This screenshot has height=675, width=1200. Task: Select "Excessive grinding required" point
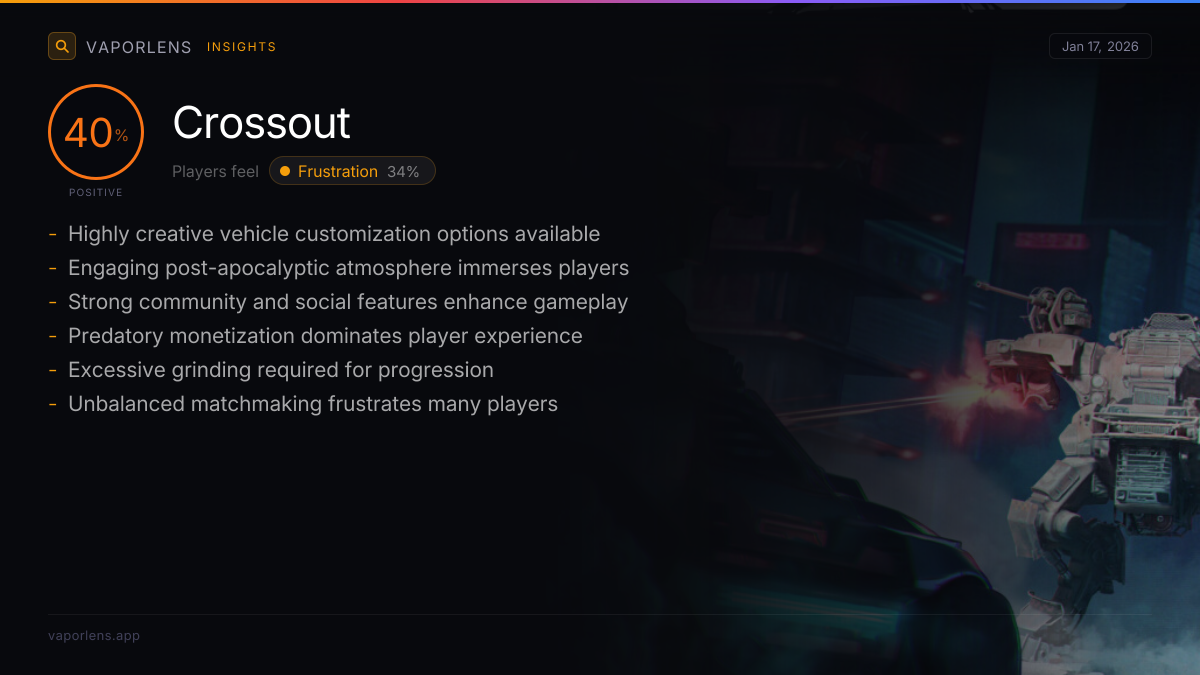281,370
